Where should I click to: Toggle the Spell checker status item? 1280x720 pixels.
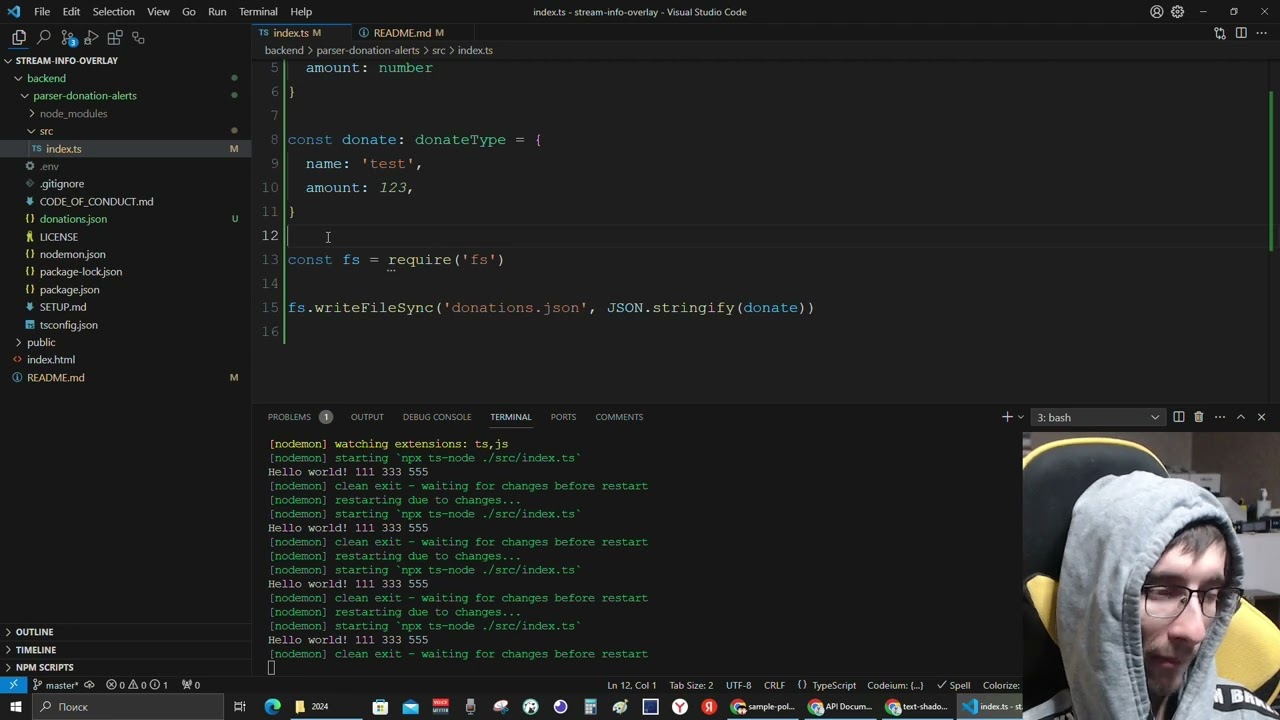pyautogui.click(x=954, y=685)
